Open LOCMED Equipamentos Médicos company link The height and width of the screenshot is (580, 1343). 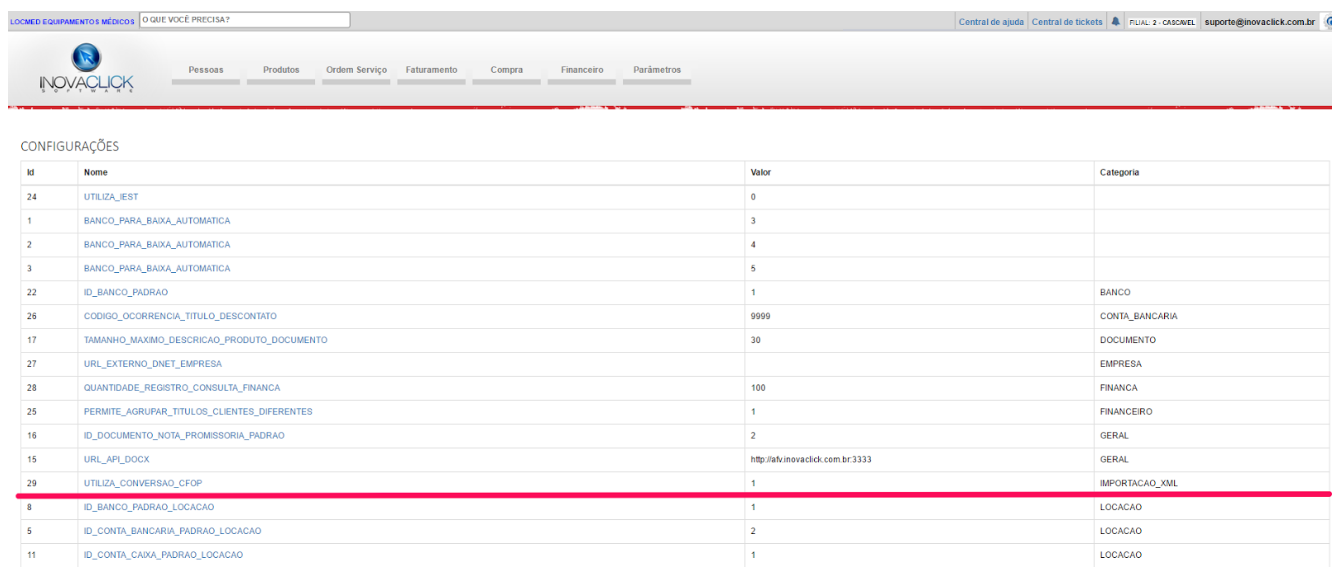(71, 21)
